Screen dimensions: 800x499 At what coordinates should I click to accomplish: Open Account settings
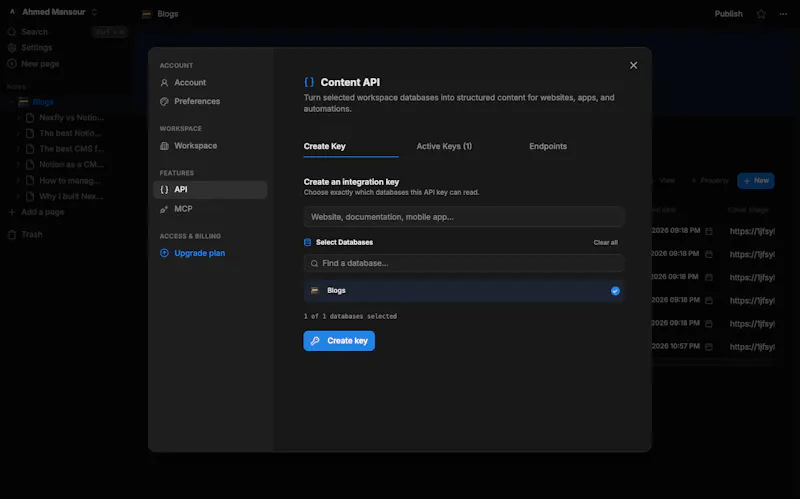(210, 83)
